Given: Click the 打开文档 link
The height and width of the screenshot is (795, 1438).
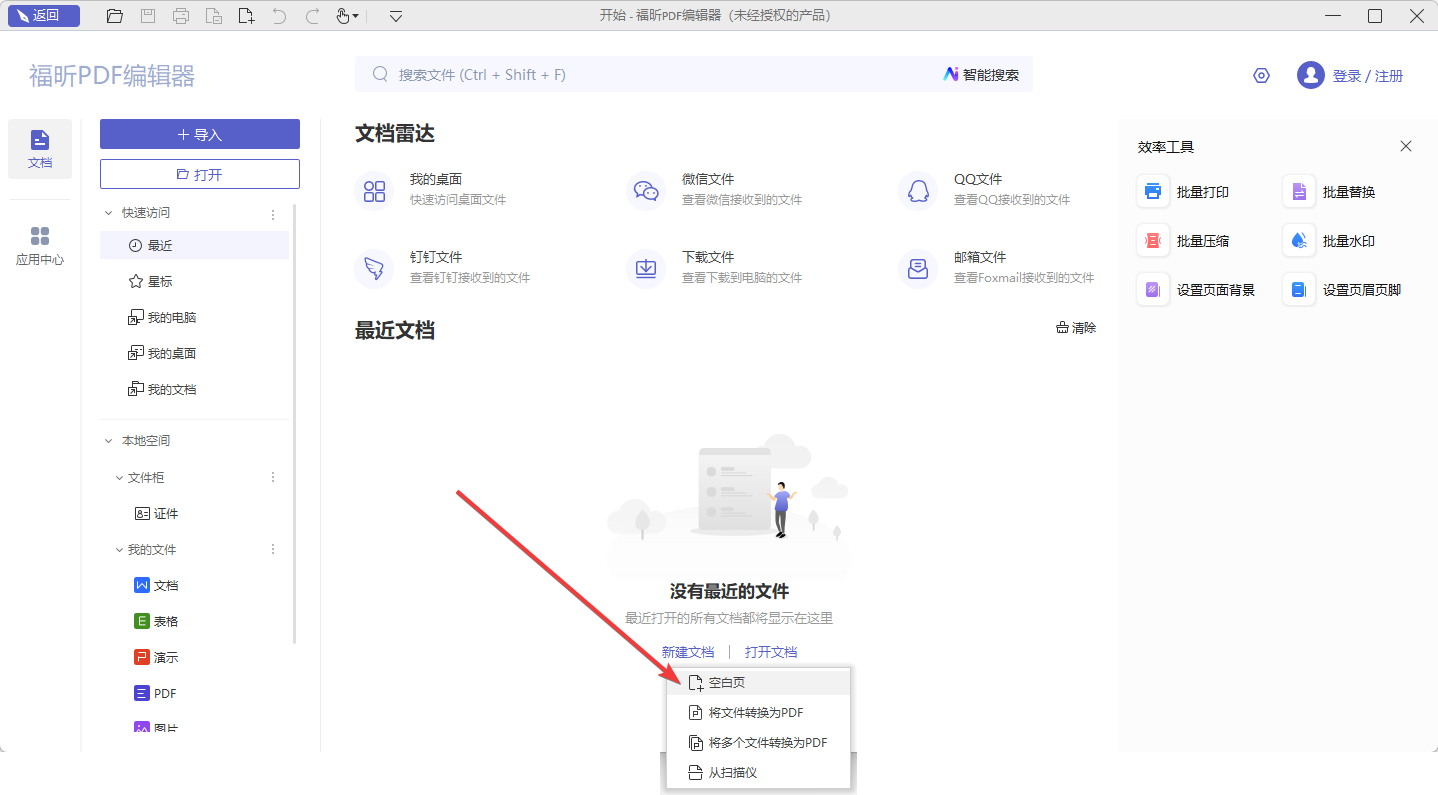Looking at the screenshot, I should [772, 651].
